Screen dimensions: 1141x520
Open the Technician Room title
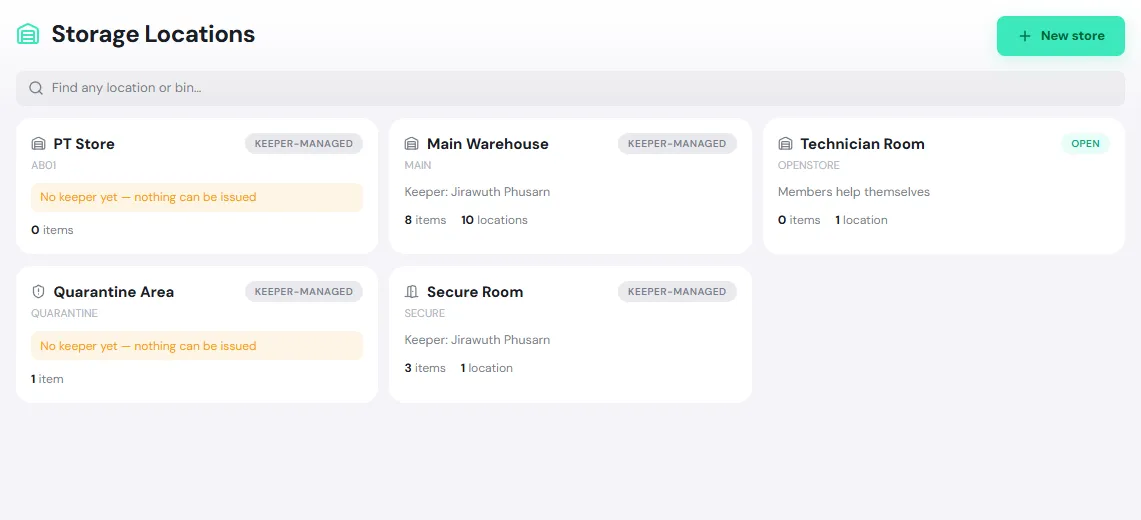(x=862, y=144)
